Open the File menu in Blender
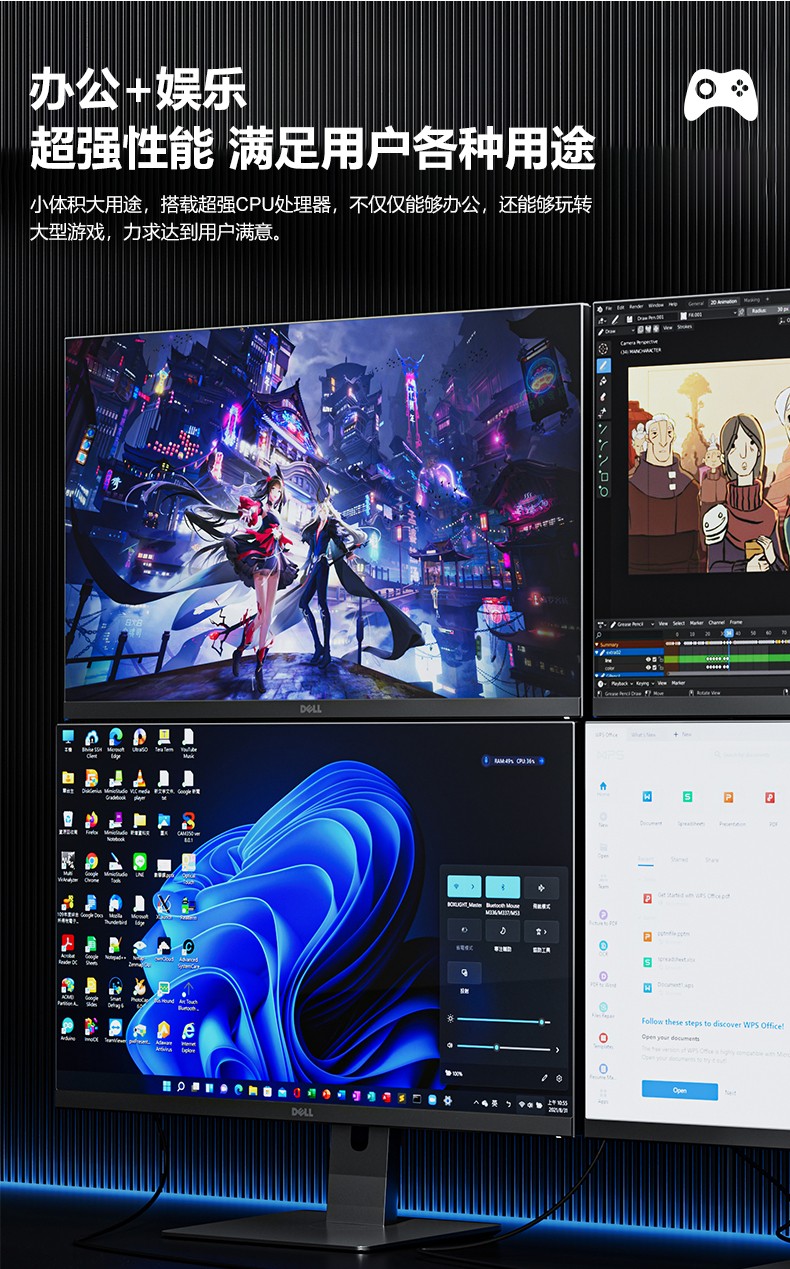Image resolution: width=790 pixels, height=1269 pixels. [607, 307]
